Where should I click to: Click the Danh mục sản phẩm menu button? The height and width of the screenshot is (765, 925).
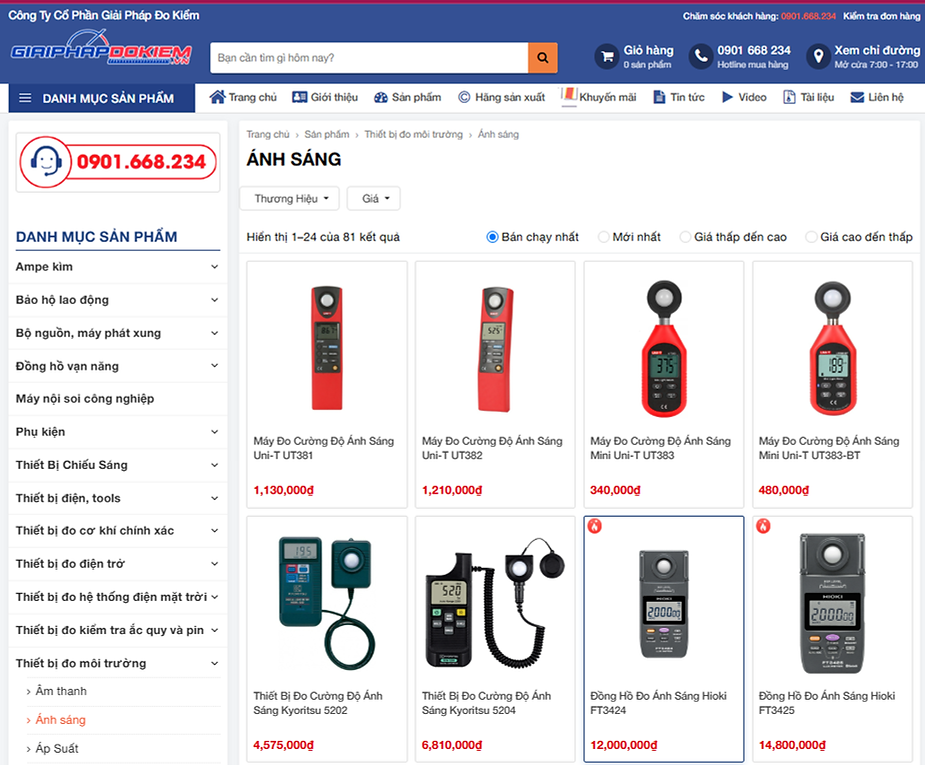(x=101, y=98)
